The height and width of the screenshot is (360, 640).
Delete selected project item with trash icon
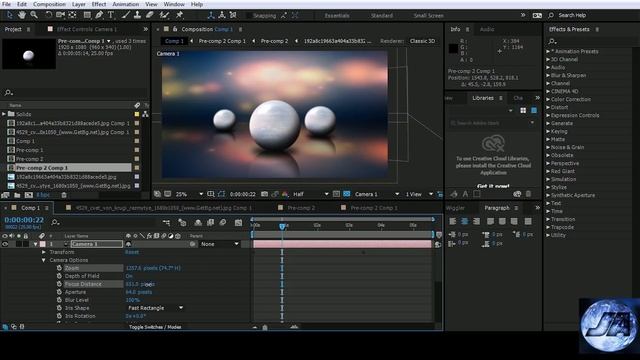pyautogui.click(x=64, y=195)
